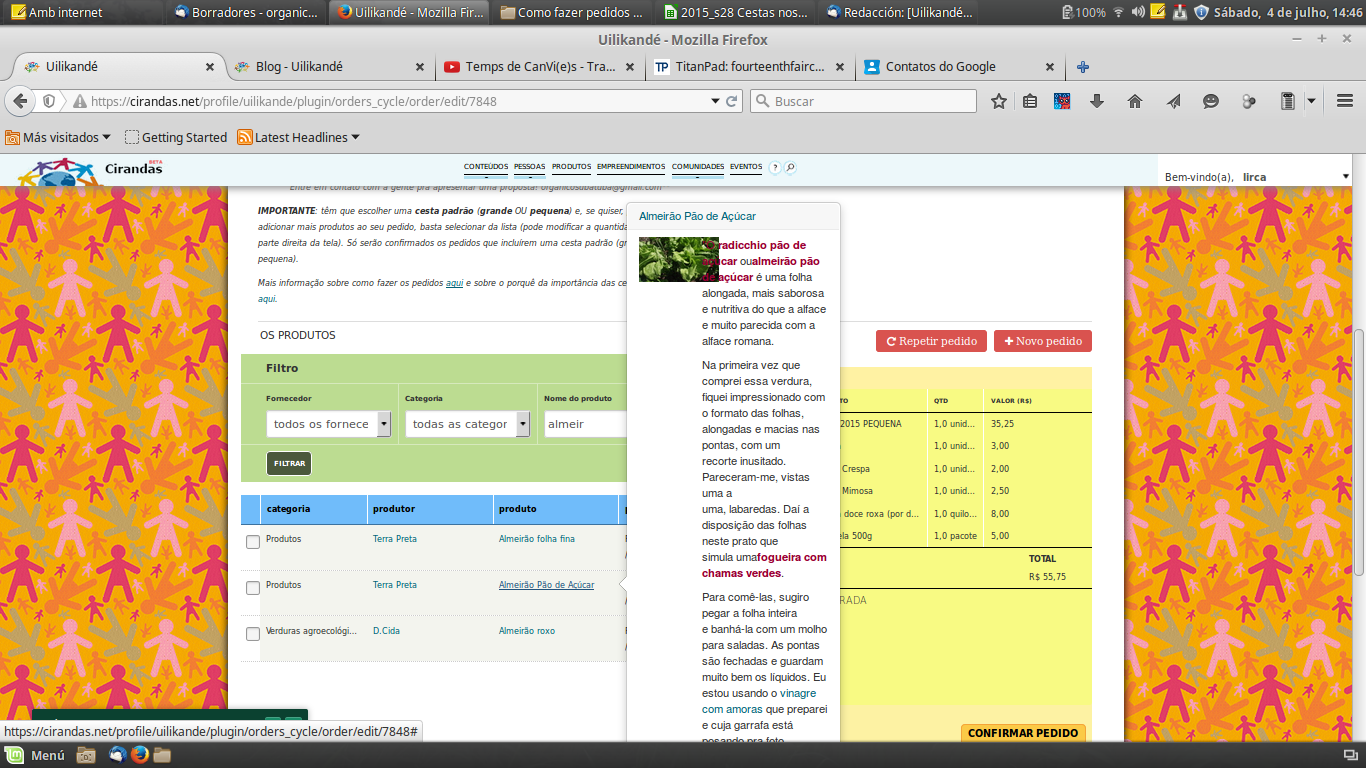Click the paper plane share icon

tap(1174, 101)
